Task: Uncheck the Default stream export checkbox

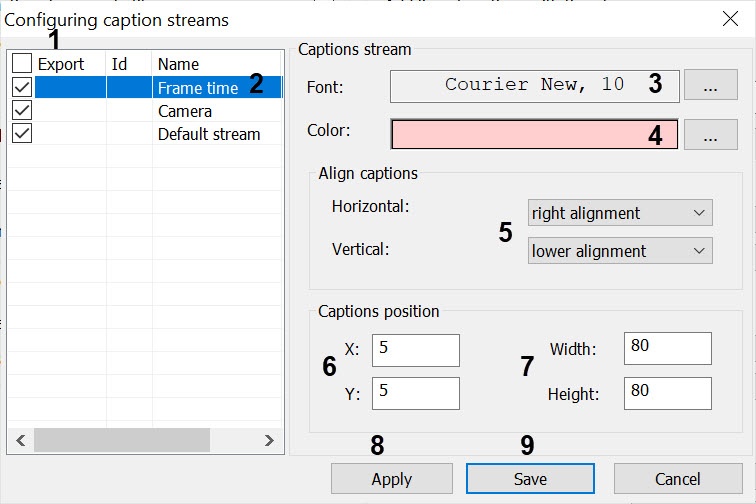Action: click(x=22, y=134)
